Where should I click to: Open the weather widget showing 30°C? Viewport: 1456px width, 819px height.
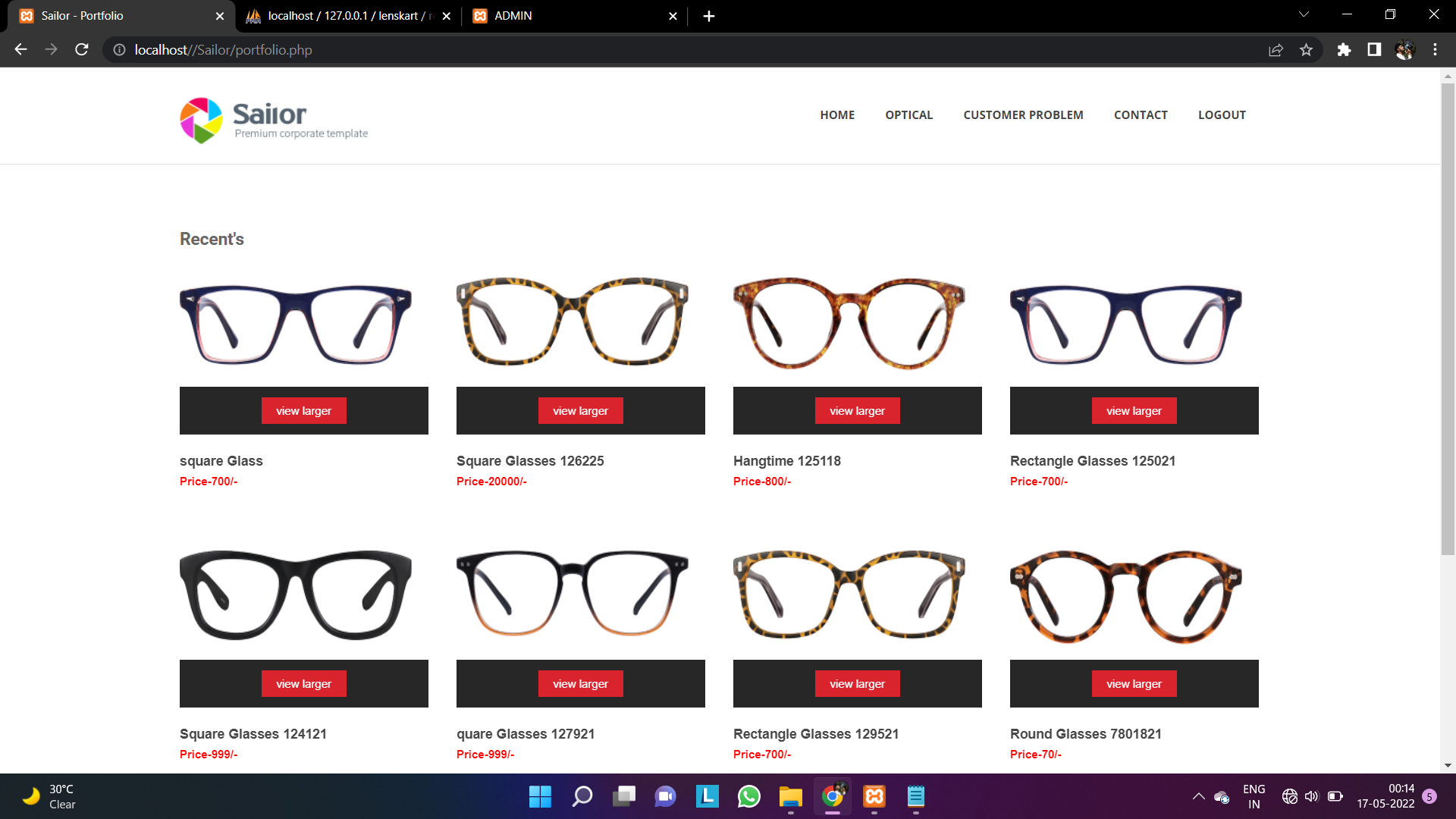tap(49, 796)
